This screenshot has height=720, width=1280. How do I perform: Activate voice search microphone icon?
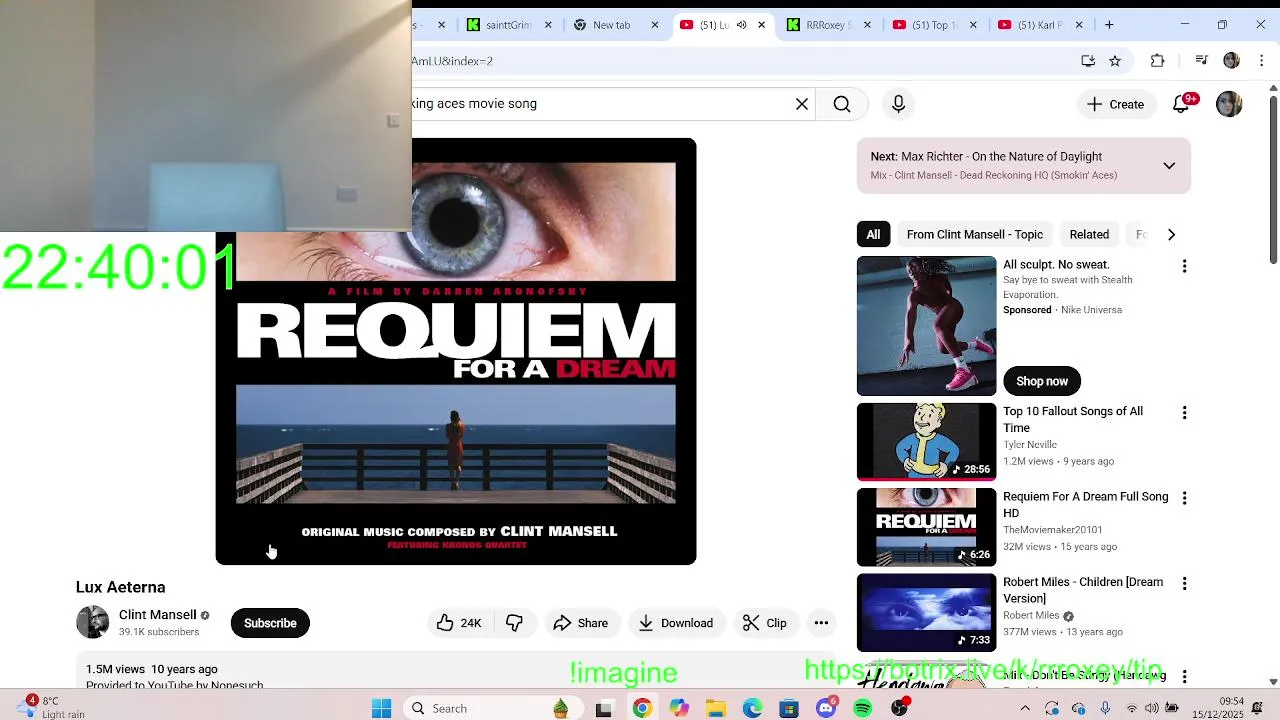tap(898, 104)
